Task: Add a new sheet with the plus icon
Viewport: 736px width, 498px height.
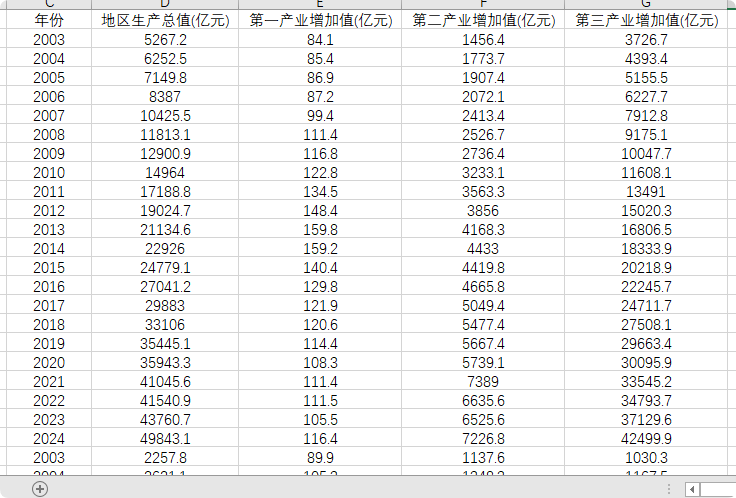Action: tap(40, 489)
